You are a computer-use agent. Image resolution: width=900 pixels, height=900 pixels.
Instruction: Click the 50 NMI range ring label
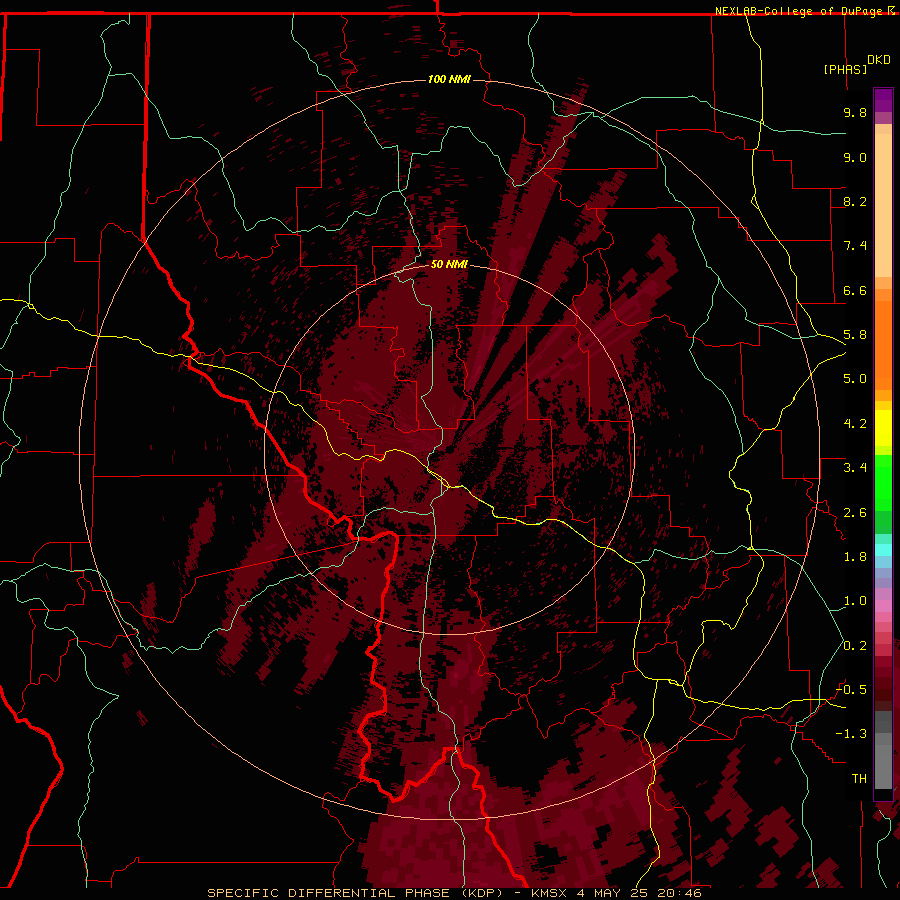[x=449, y=264]
